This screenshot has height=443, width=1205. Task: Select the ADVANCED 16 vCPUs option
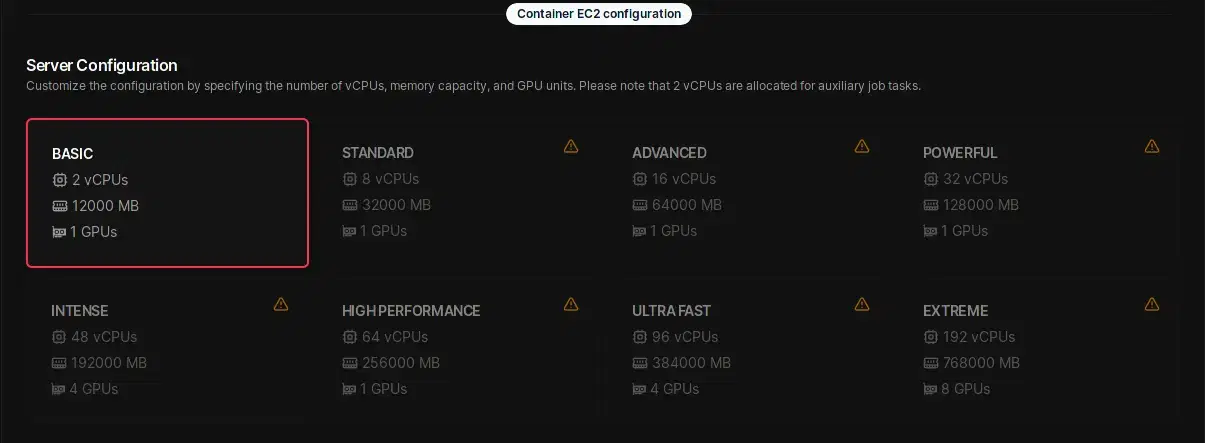pyautogui.click(x=747, y=192)
